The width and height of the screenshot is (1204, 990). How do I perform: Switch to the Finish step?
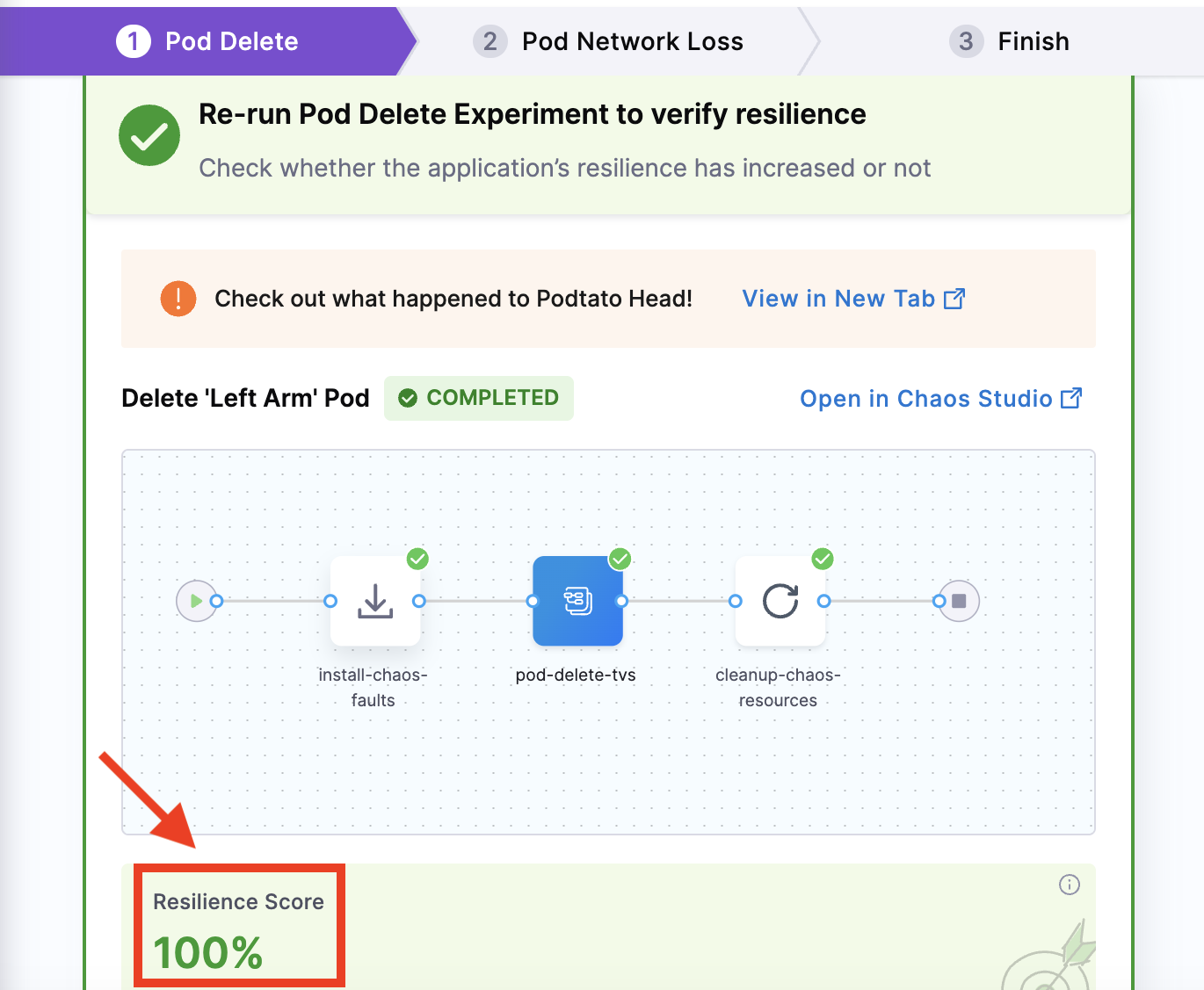[1033, 41]
